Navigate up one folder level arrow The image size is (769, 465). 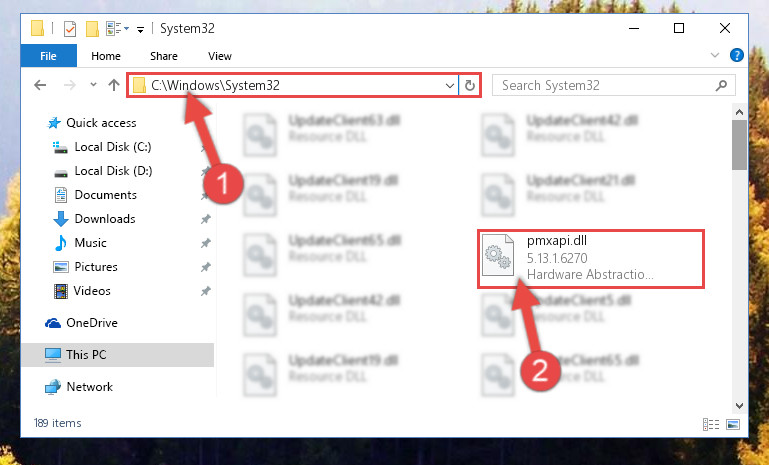coord(114,85)
